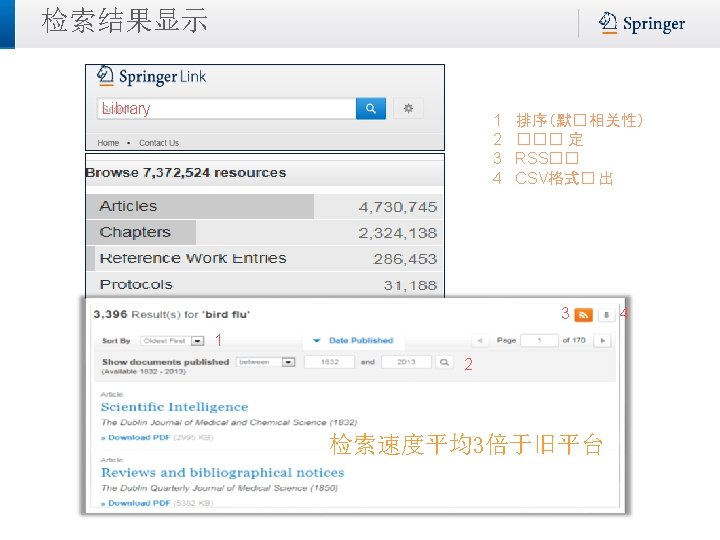720x540 pixels.
Task: Open the 'between' date filter dropdown
Action: [265, 362]
